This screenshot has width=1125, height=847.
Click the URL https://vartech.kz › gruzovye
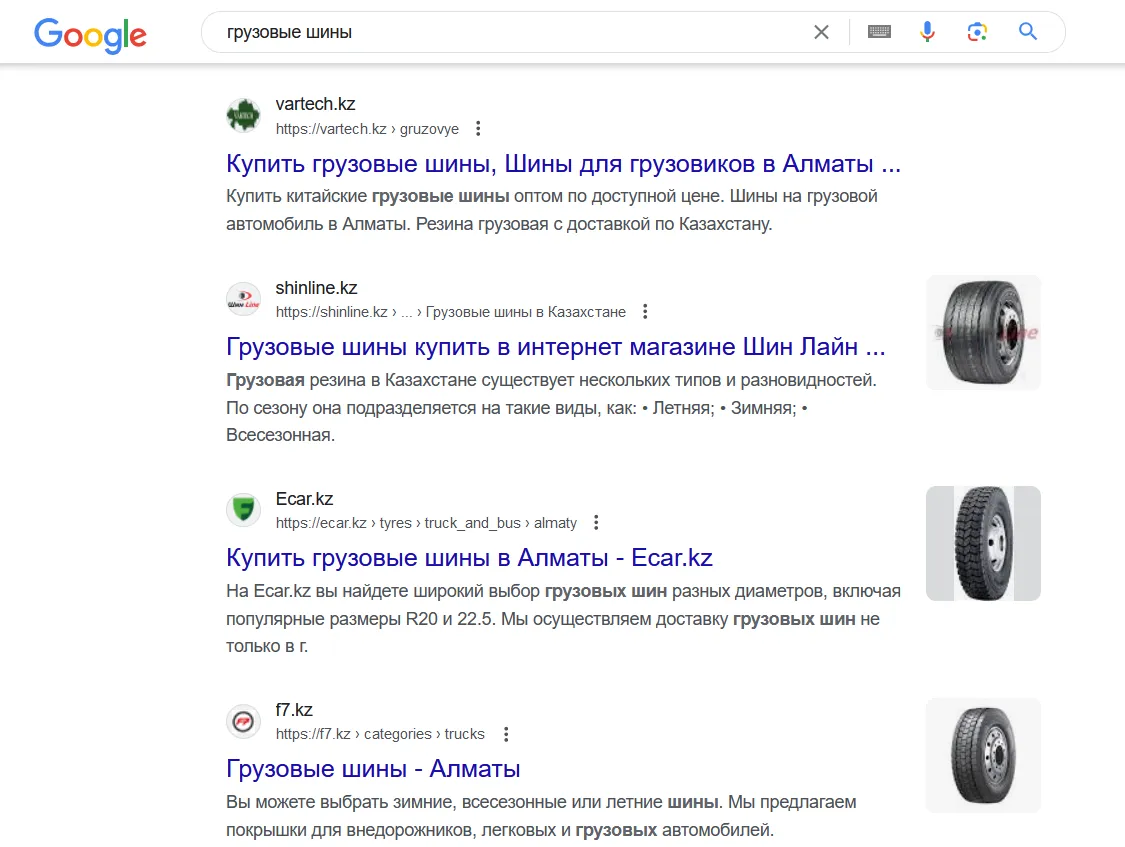click(x=367, y=129)
